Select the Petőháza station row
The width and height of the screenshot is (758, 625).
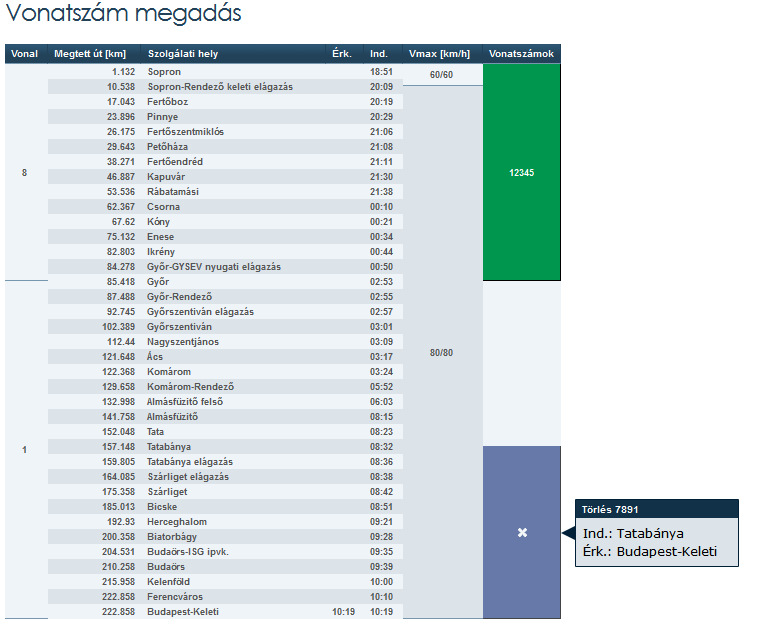(x=225, y=146)
